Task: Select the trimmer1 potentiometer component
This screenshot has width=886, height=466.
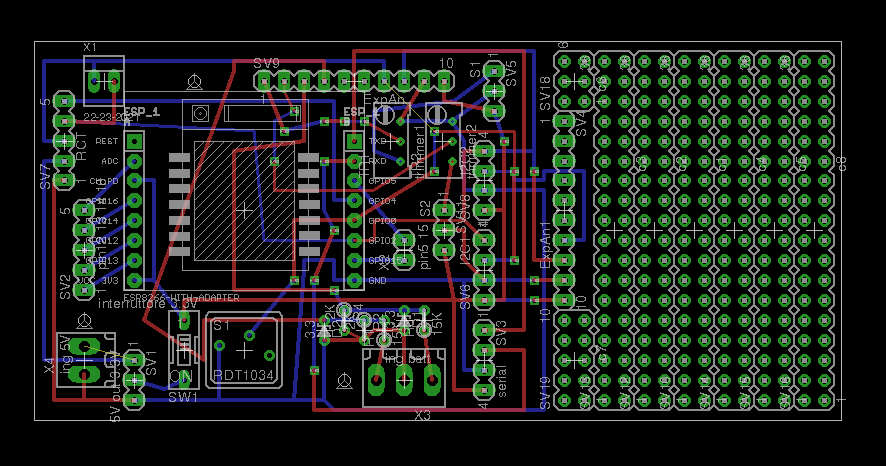Action: 392,141
